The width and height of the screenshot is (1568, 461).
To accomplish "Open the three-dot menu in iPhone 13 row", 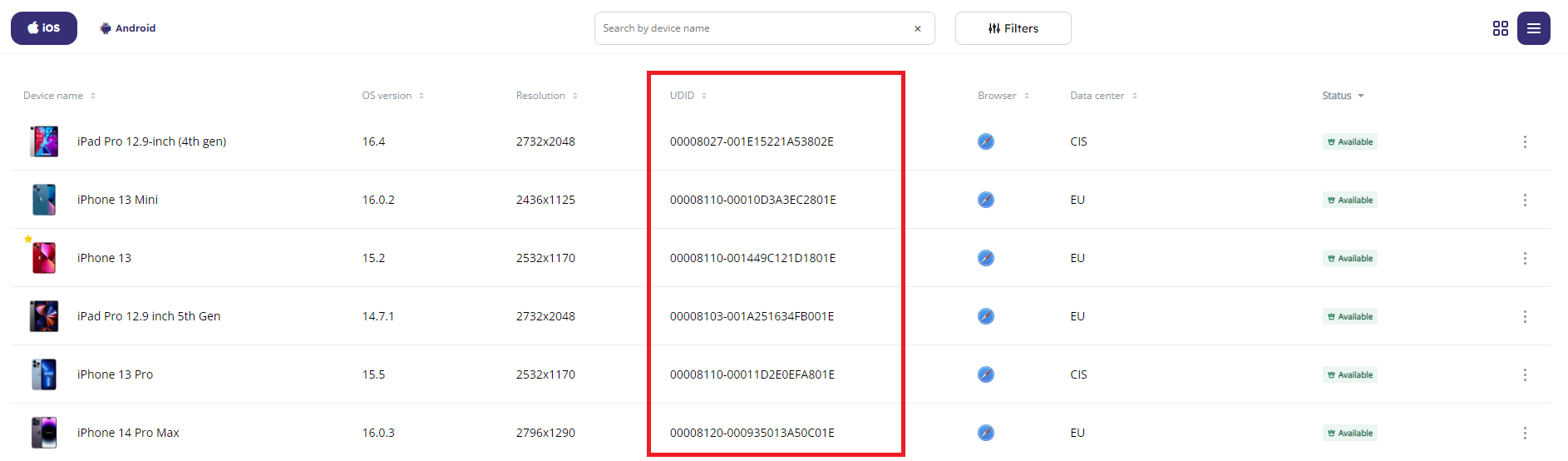I will tap(1525, 258).
